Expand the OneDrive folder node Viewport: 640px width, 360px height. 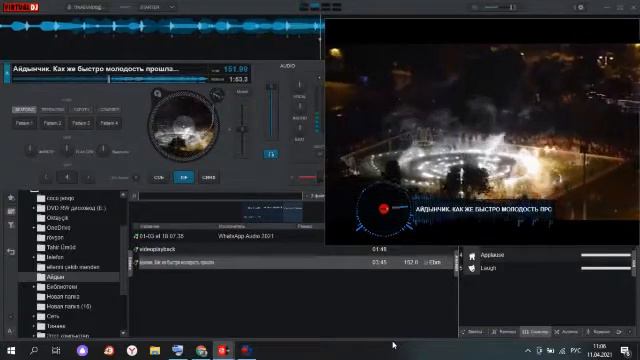click(x=34, y=228)
